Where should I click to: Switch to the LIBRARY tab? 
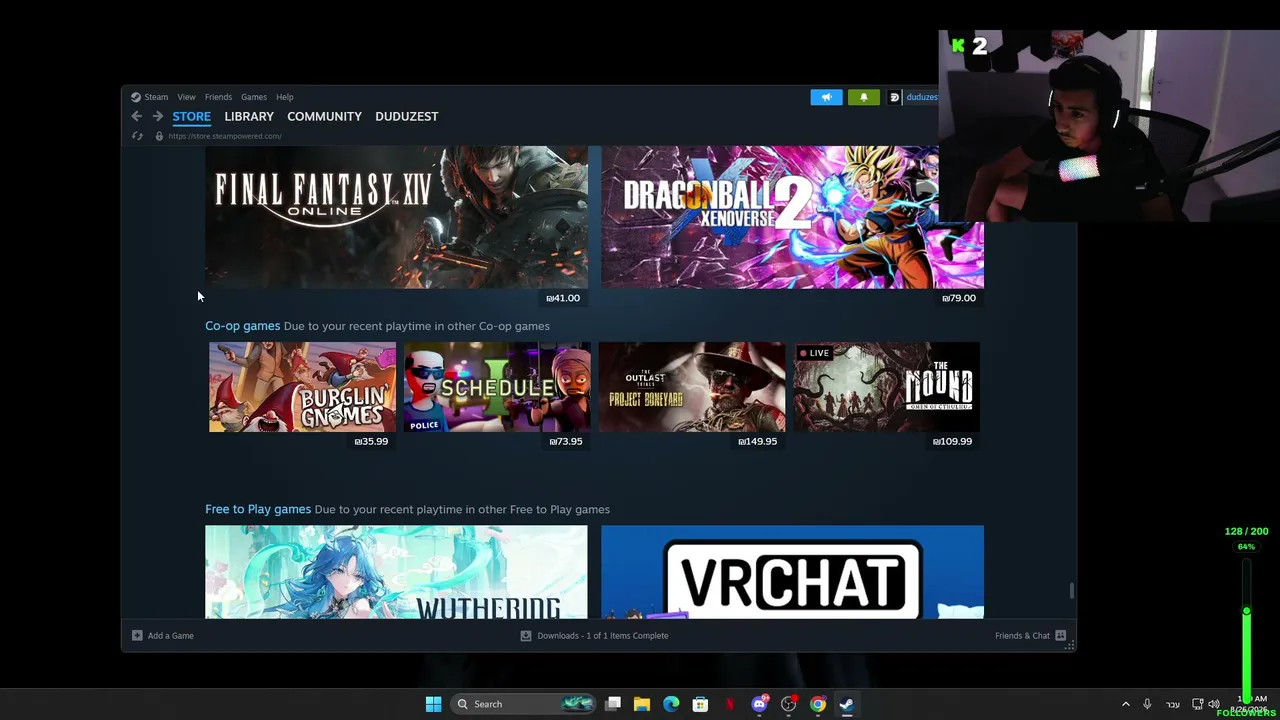pyautogui.click(x=249, y=116)
